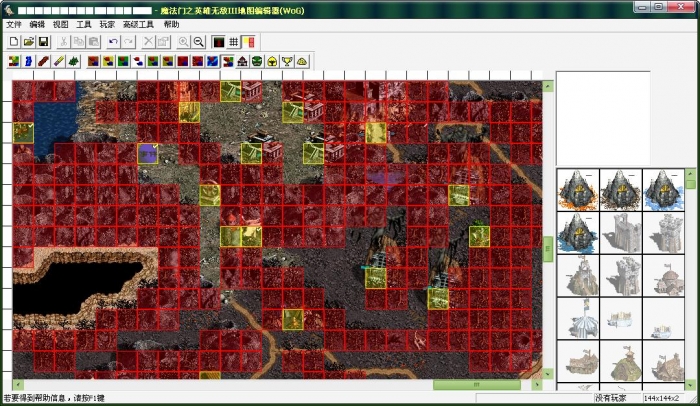Pick round grey castle tower thumbnail
Screen dimensions: 700x406
click(664, 233)
